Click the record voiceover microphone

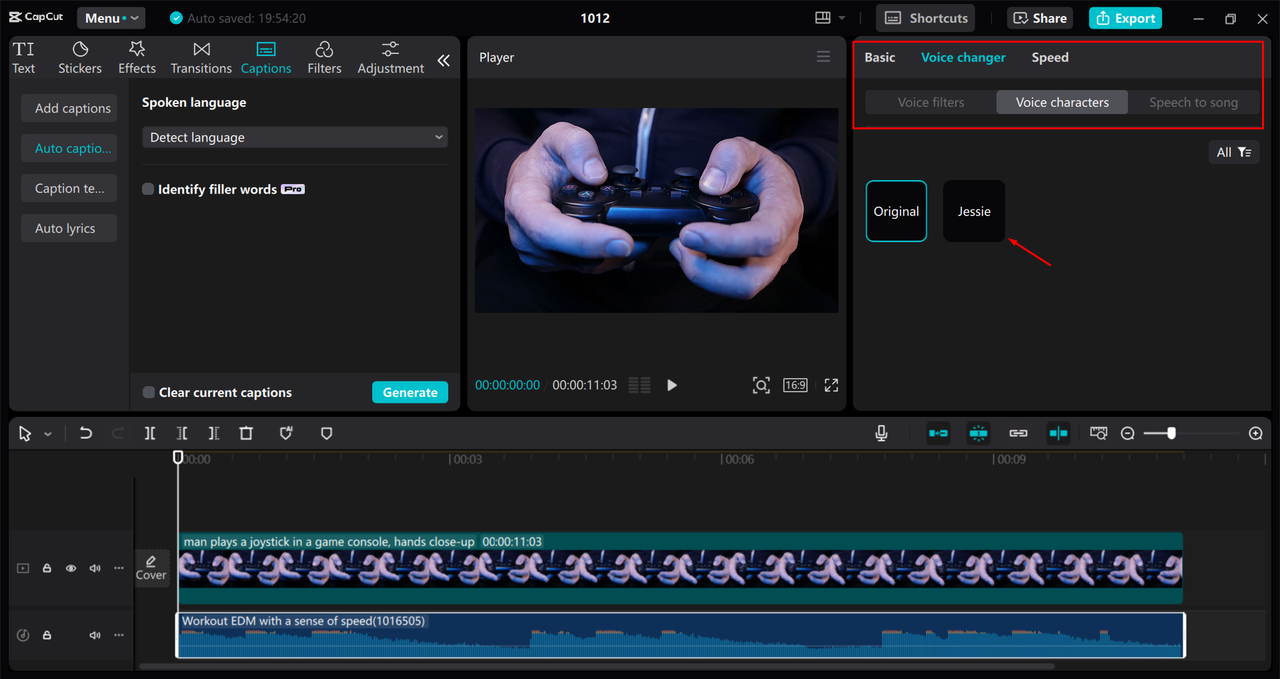(881, 433)
